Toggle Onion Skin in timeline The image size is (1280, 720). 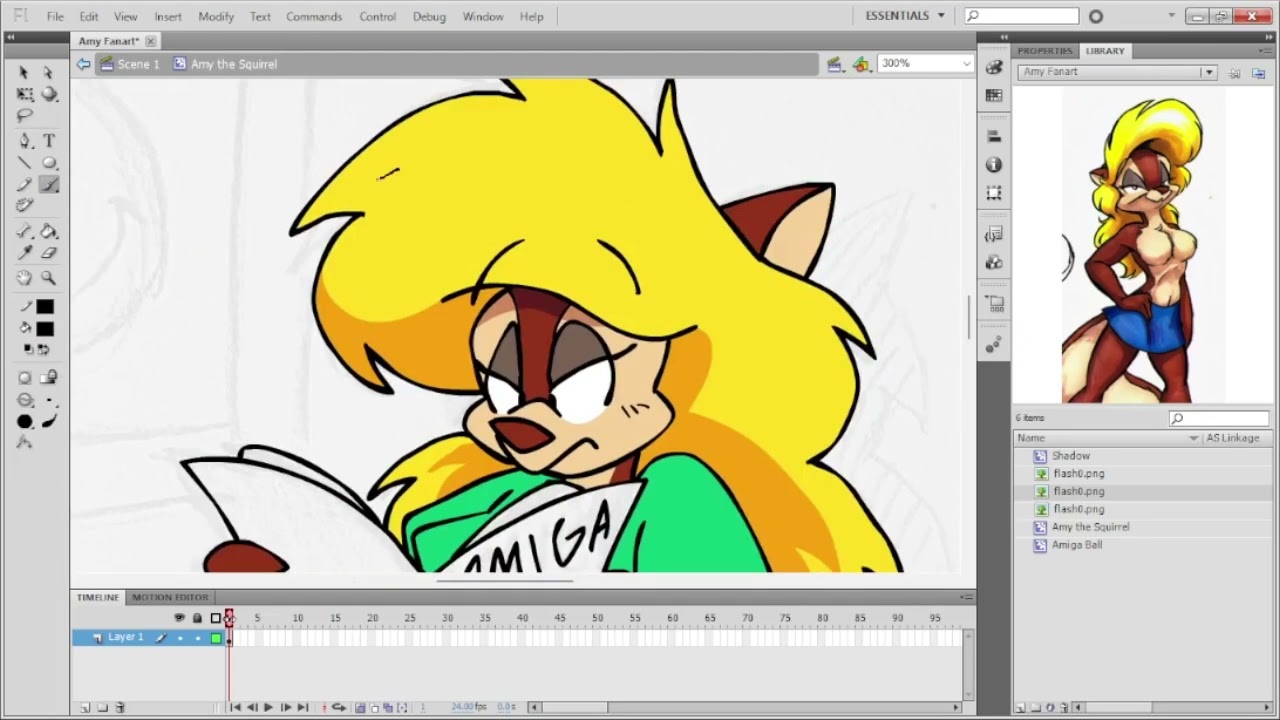click(360, 707)
